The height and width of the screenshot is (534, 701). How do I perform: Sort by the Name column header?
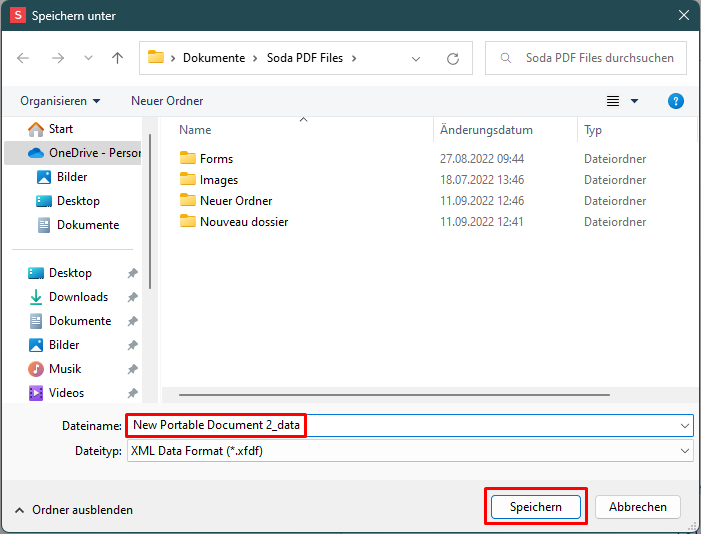(x=195, y=130)
